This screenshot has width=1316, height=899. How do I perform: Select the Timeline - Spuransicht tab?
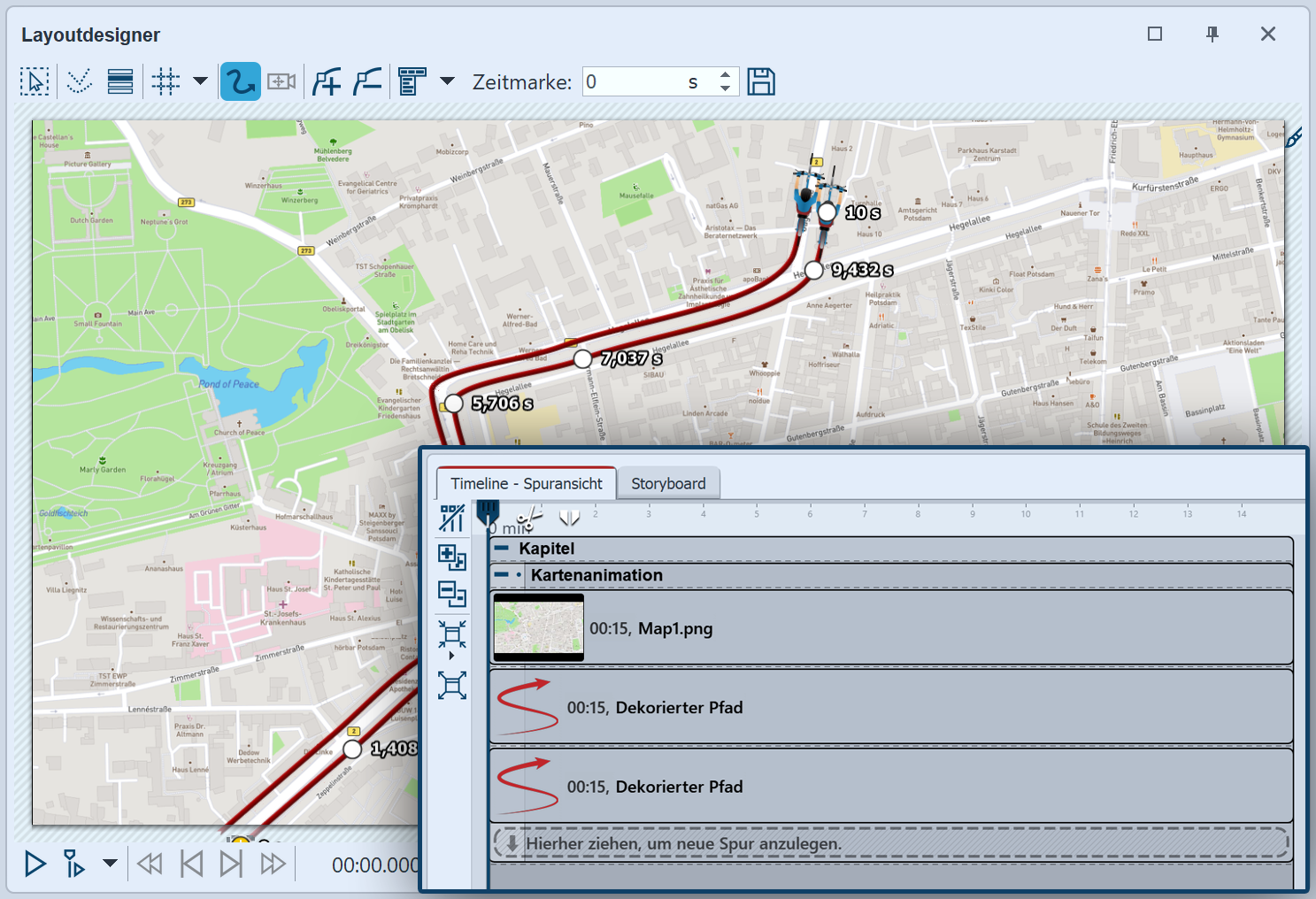click(526, 484)
